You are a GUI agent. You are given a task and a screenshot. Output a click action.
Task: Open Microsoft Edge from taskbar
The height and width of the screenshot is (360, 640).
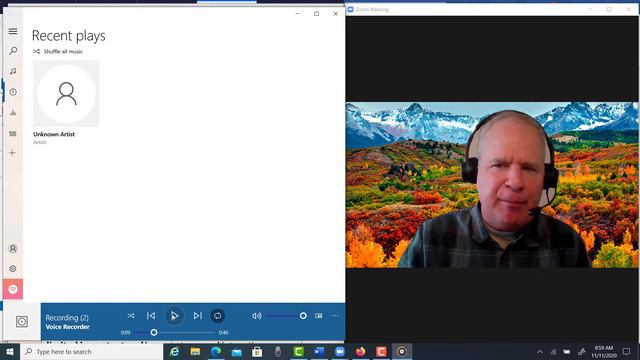216,351
